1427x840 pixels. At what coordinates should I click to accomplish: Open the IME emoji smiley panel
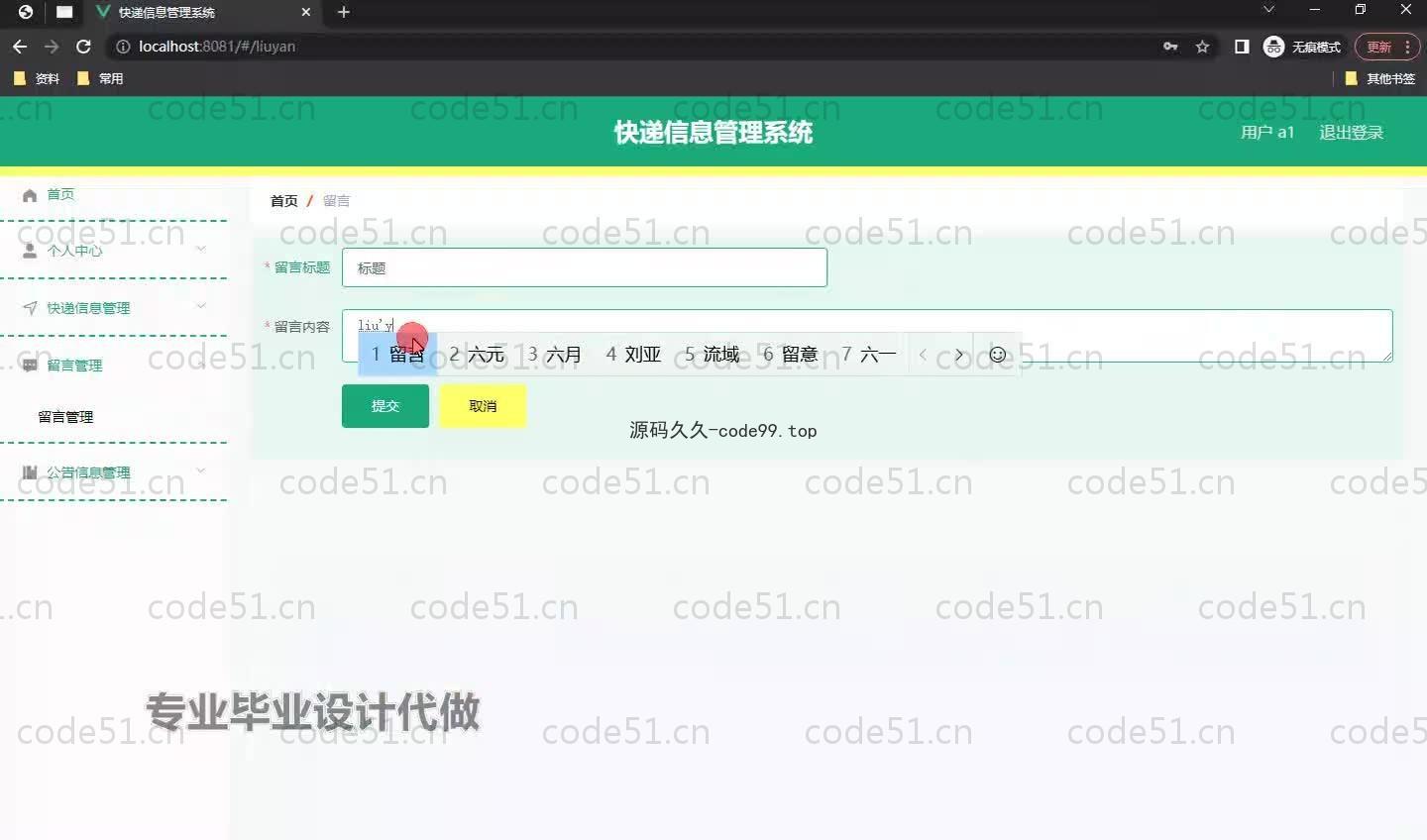tap(998, 355)
